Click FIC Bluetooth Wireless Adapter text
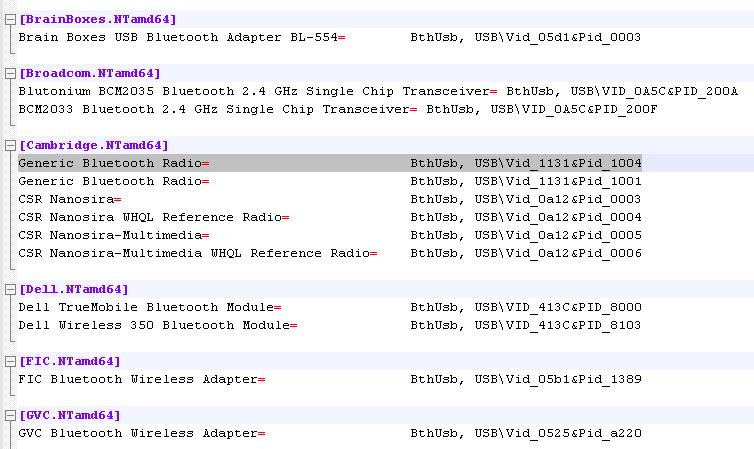The width and height of the screenshot is (754, 449). (138, 379)
